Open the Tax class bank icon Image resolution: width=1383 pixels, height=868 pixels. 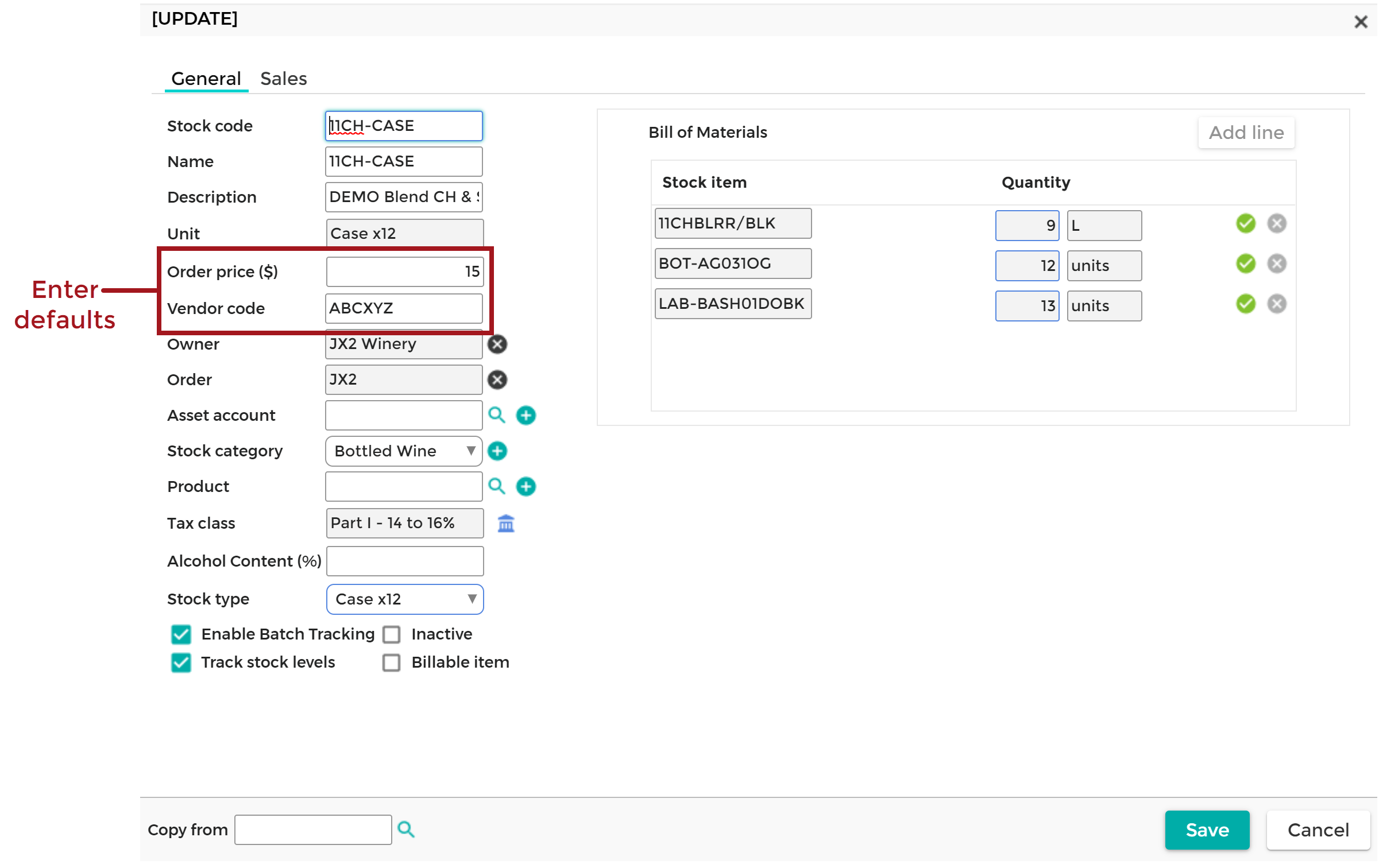(x=505, y=523)
